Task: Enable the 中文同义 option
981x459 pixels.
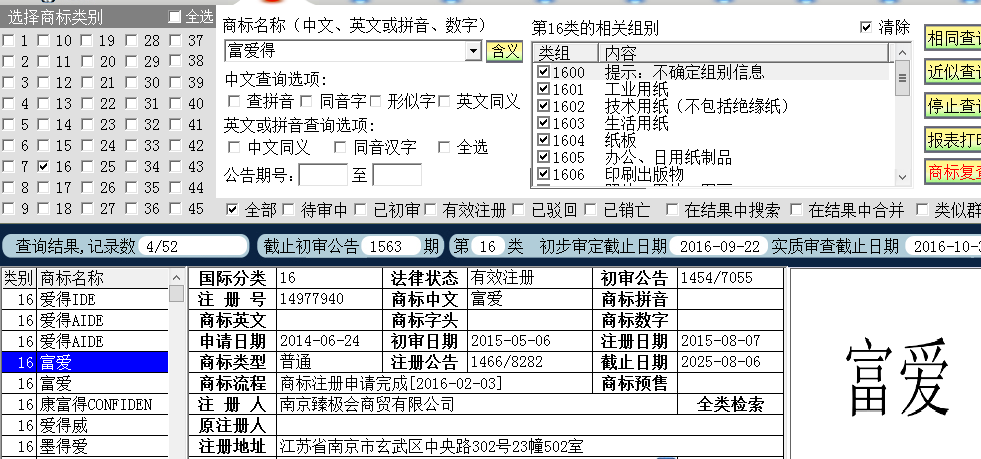Action: click(234, 147)
